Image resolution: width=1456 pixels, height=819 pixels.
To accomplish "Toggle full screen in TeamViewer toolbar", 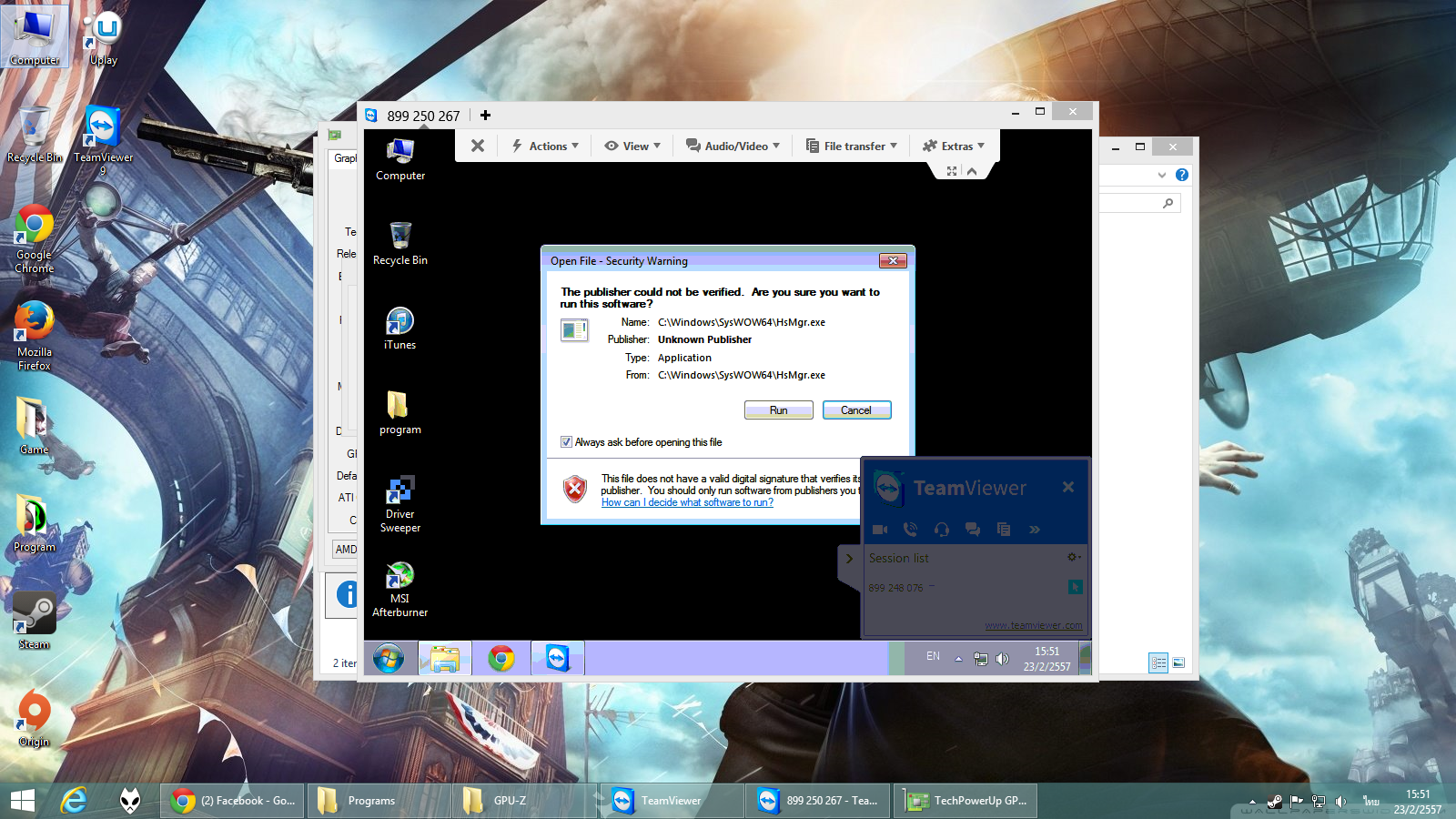I will click(x=952, y=171).
